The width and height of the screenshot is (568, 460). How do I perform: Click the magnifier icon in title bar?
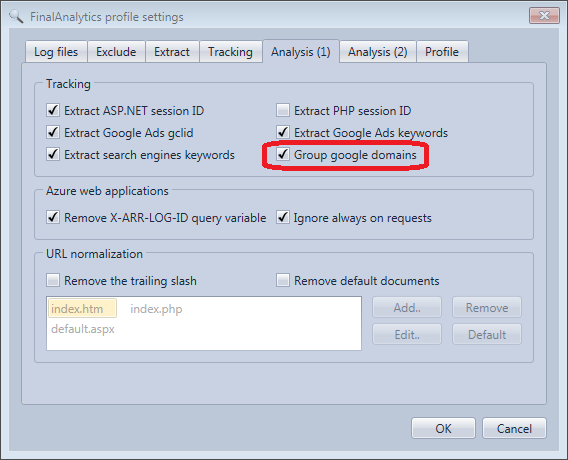coord(16,16)
